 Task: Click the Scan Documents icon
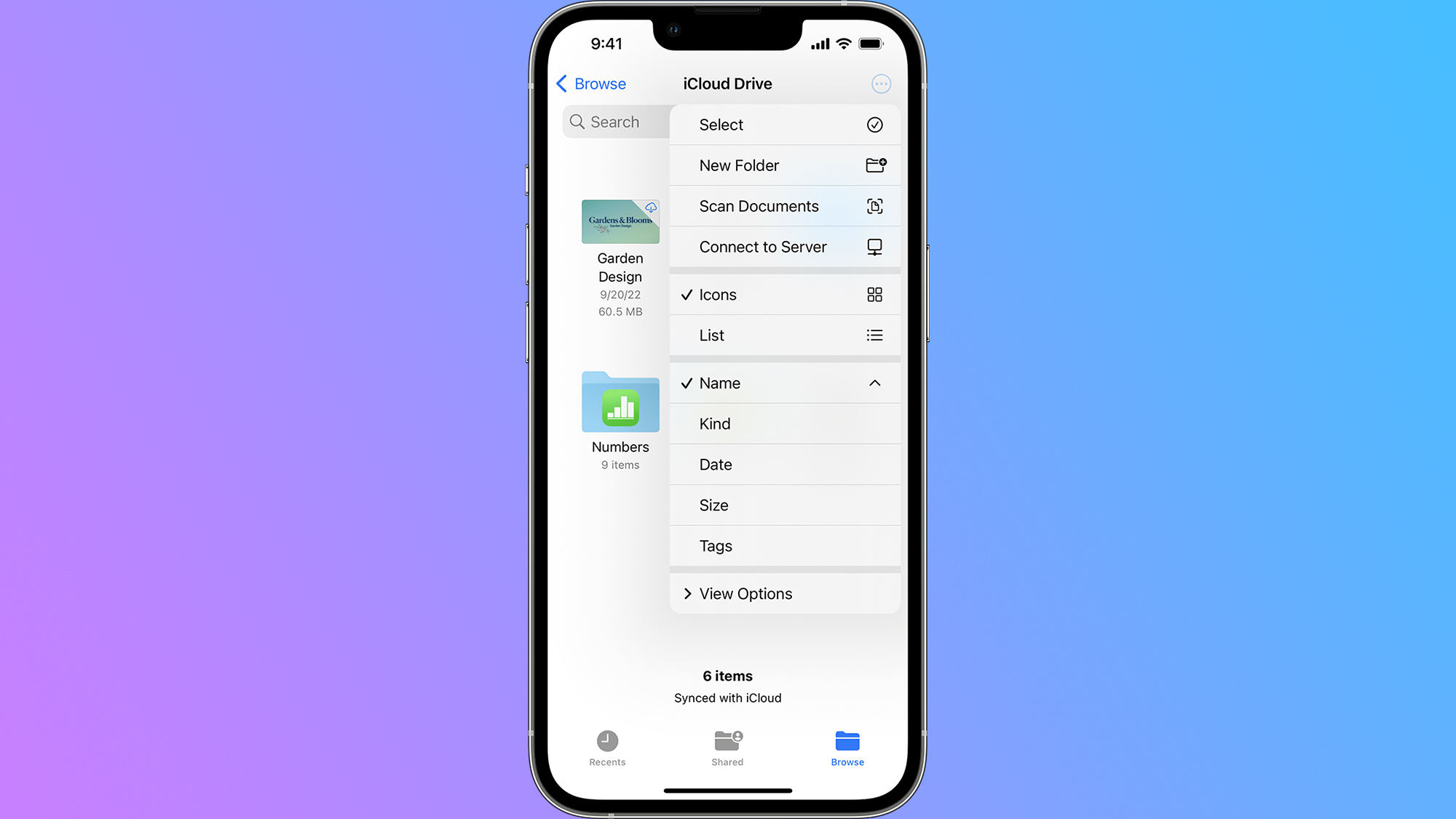(x=874, y=206)
